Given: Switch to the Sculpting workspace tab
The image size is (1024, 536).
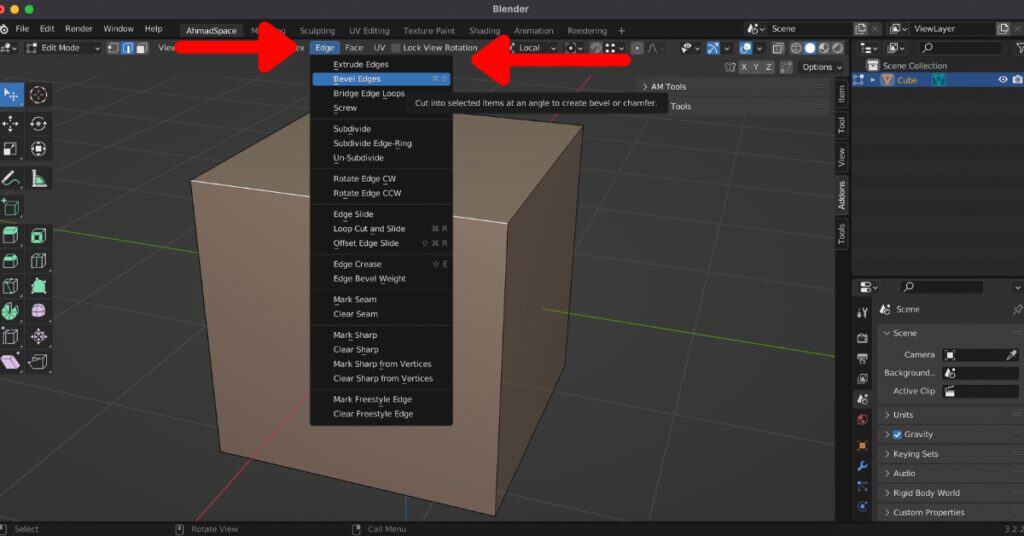Looking at the screenshot, I should [317, 31].
